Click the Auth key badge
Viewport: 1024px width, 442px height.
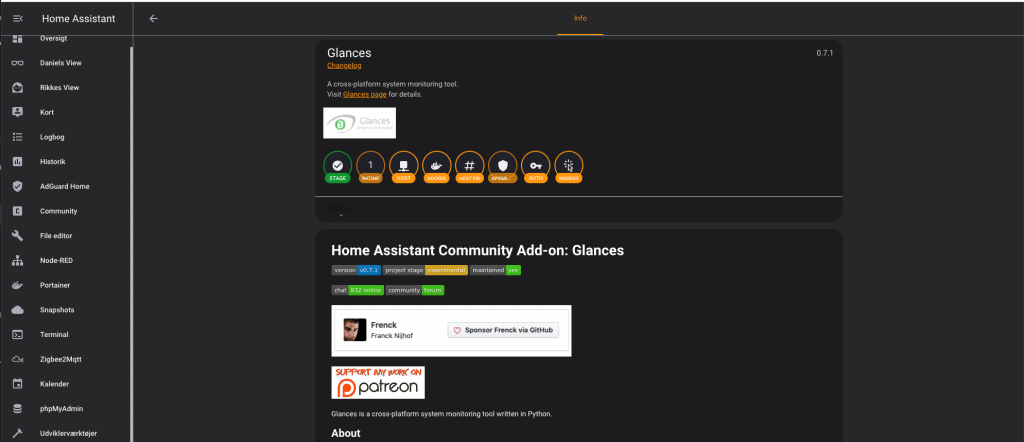[536, 167]
